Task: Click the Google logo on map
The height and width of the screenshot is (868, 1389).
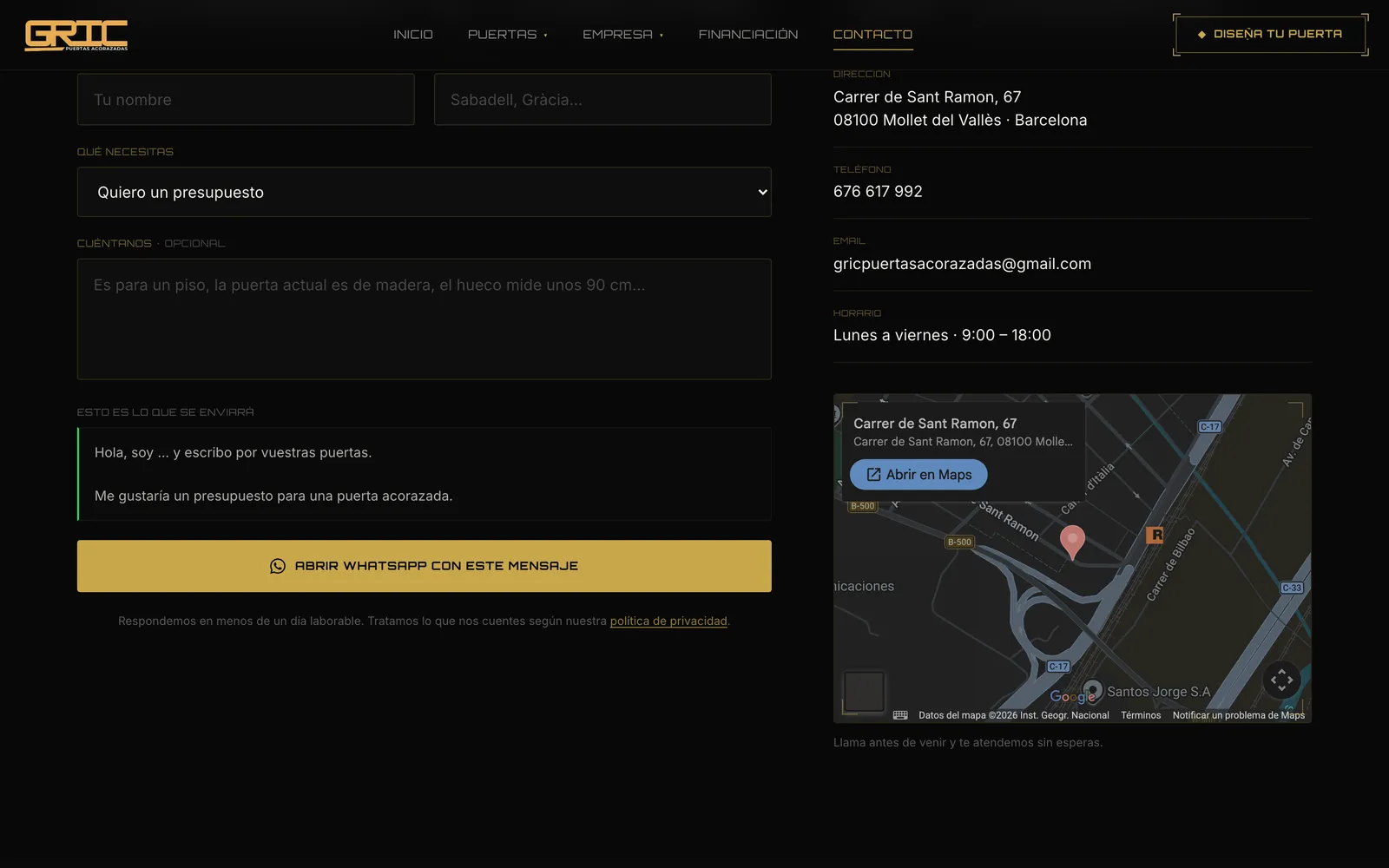Action: [x=1072, y=696]
